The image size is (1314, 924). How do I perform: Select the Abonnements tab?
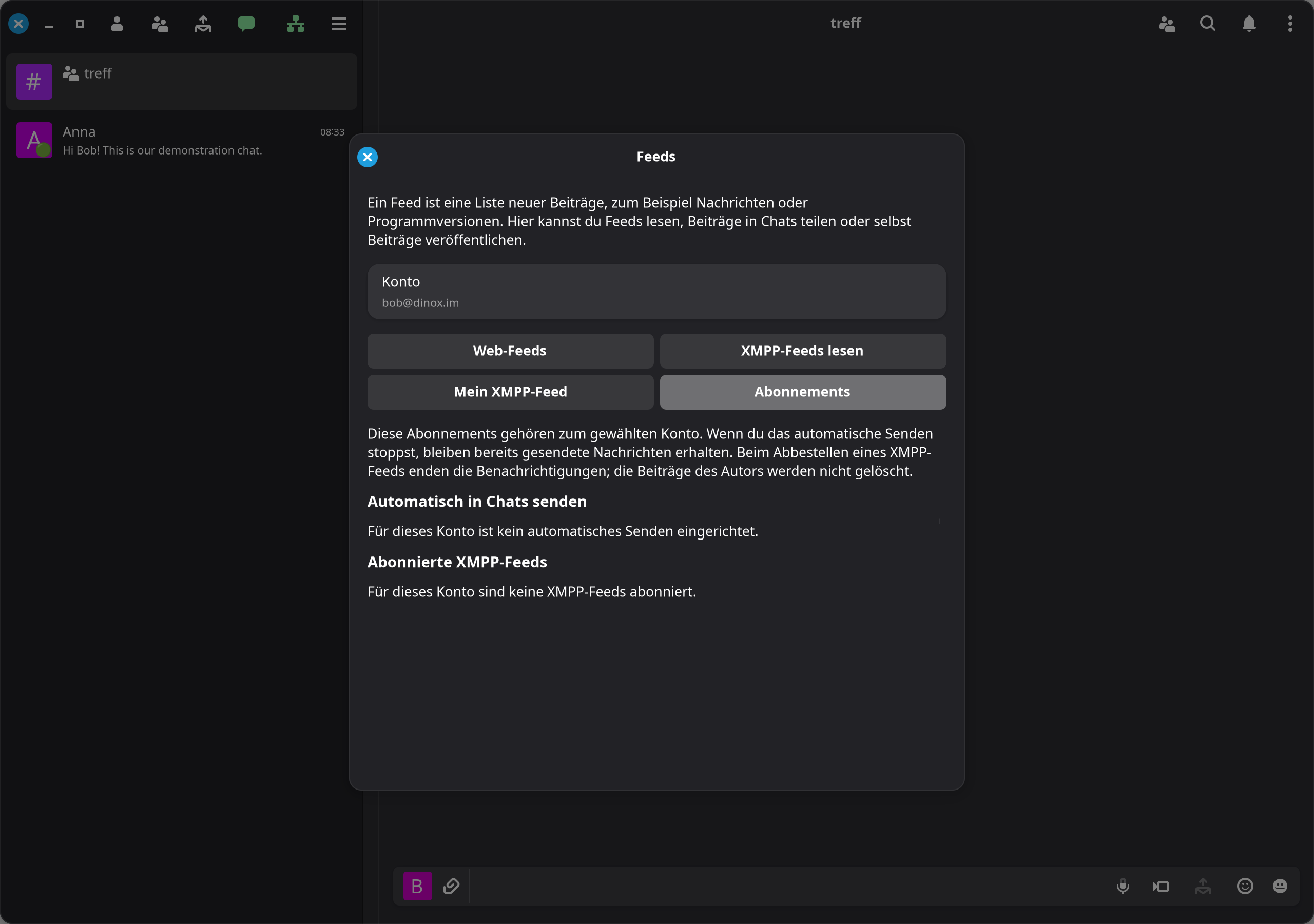tap(802, 392)
